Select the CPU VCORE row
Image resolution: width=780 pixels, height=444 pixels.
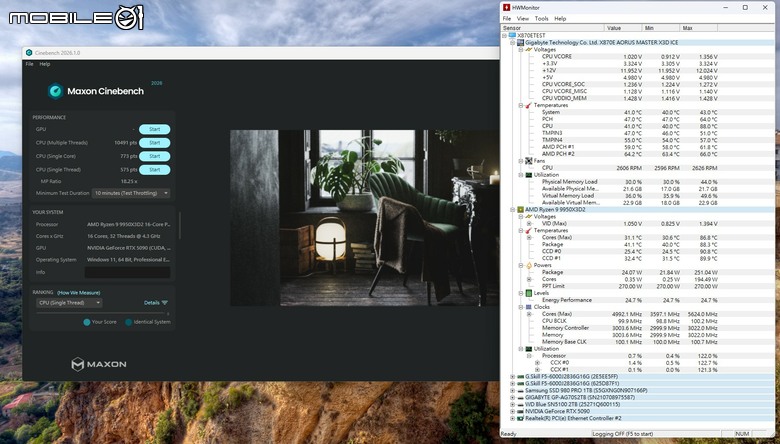click(629, 57)
